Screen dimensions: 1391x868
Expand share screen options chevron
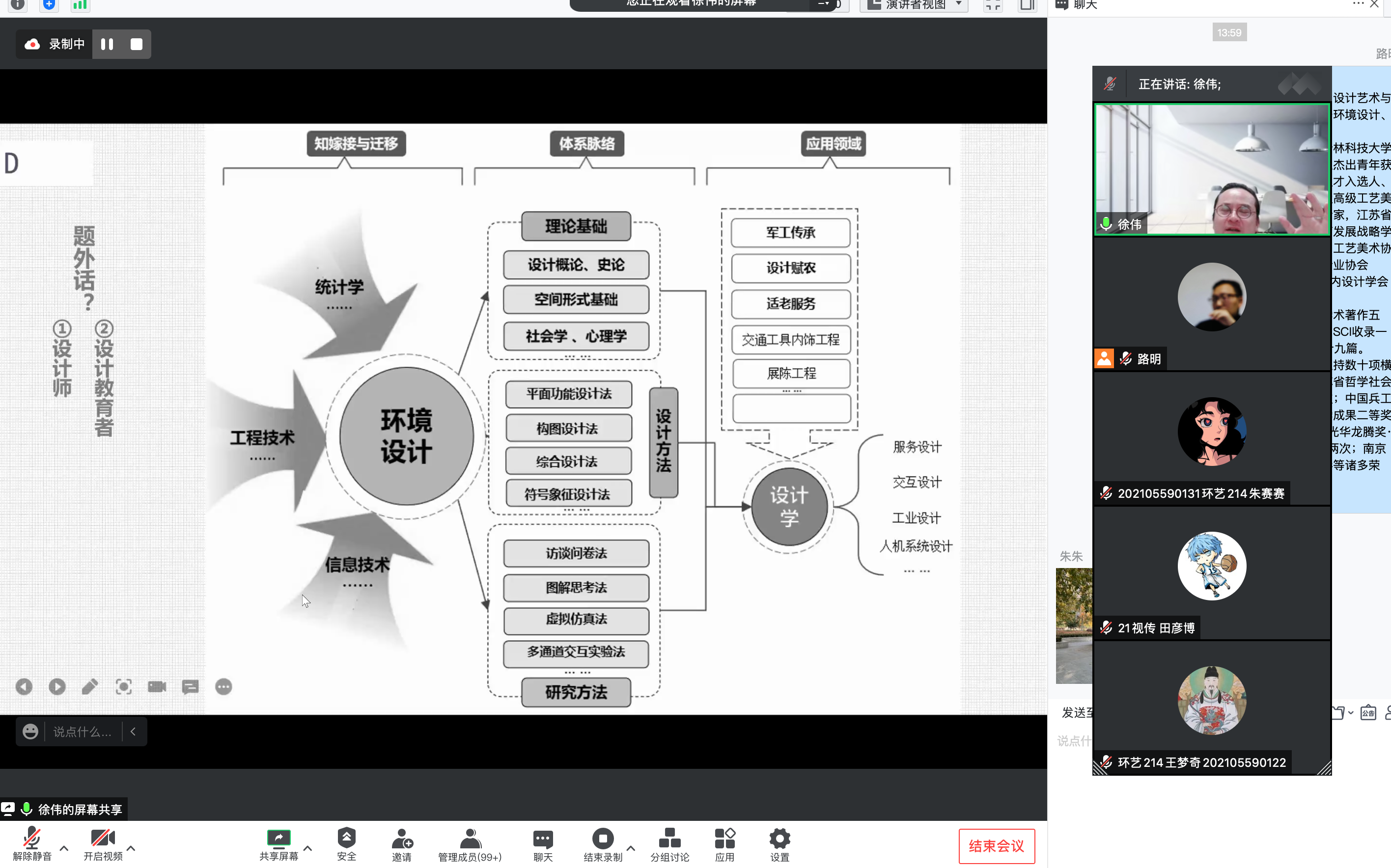[308, 848]
